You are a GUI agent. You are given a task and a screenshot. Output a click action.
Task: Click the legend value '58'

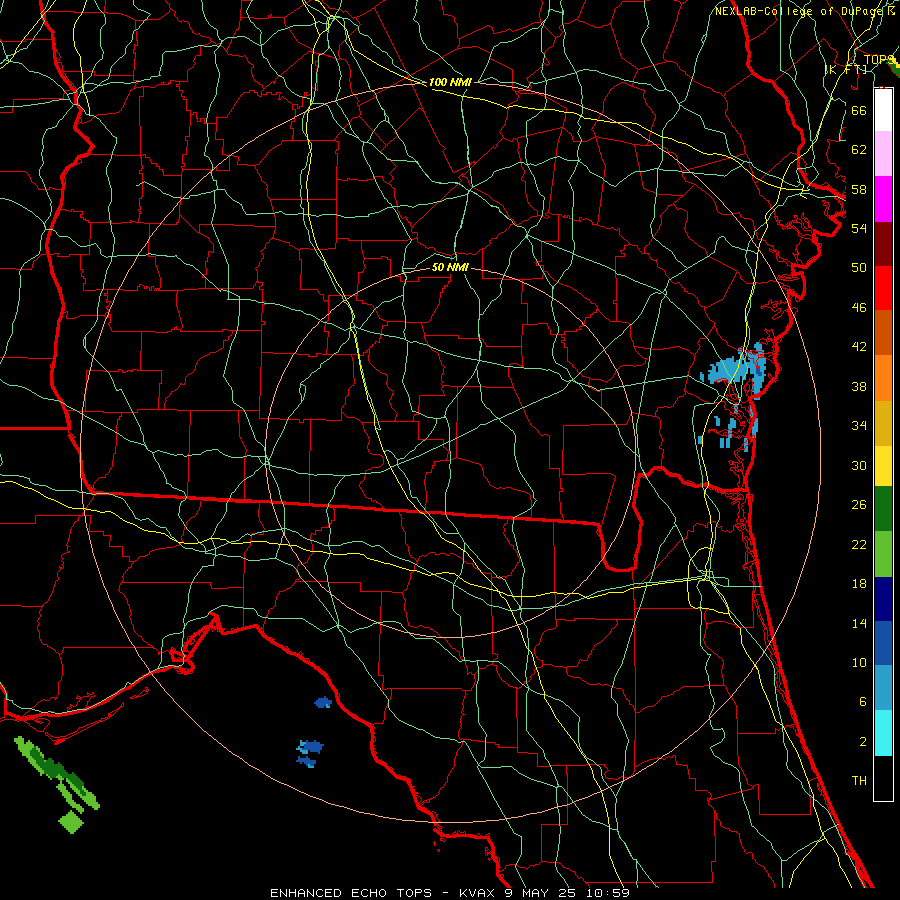(x=859, y=189)
